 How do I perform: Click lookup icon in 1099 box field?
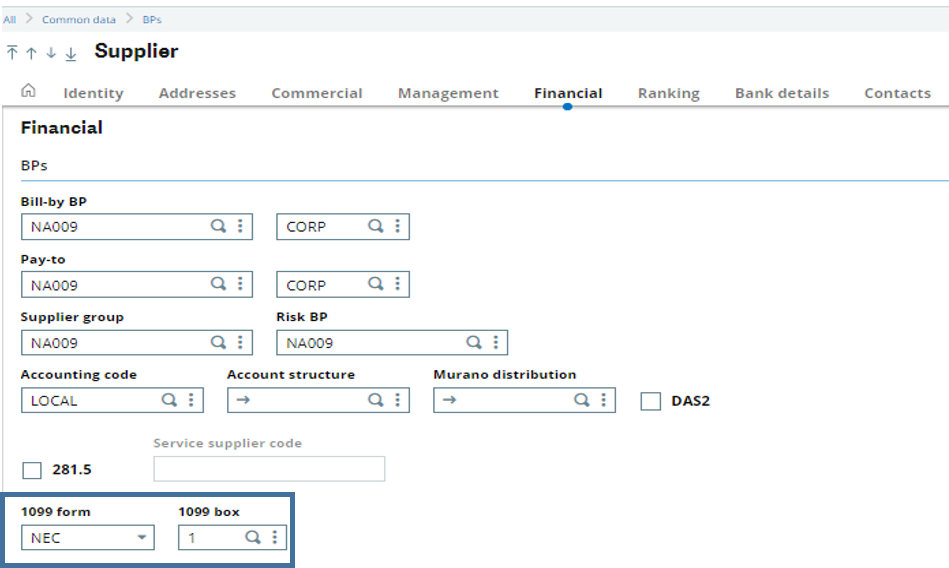[253, 538]
